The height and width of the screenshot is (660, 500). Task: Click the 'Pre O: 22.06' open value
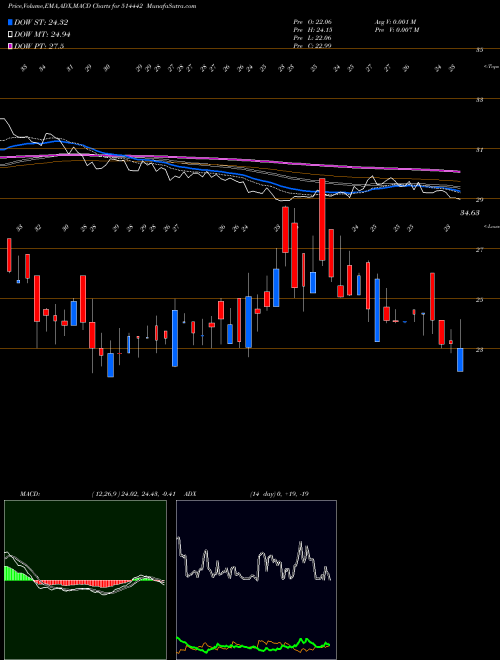[313, 22]
